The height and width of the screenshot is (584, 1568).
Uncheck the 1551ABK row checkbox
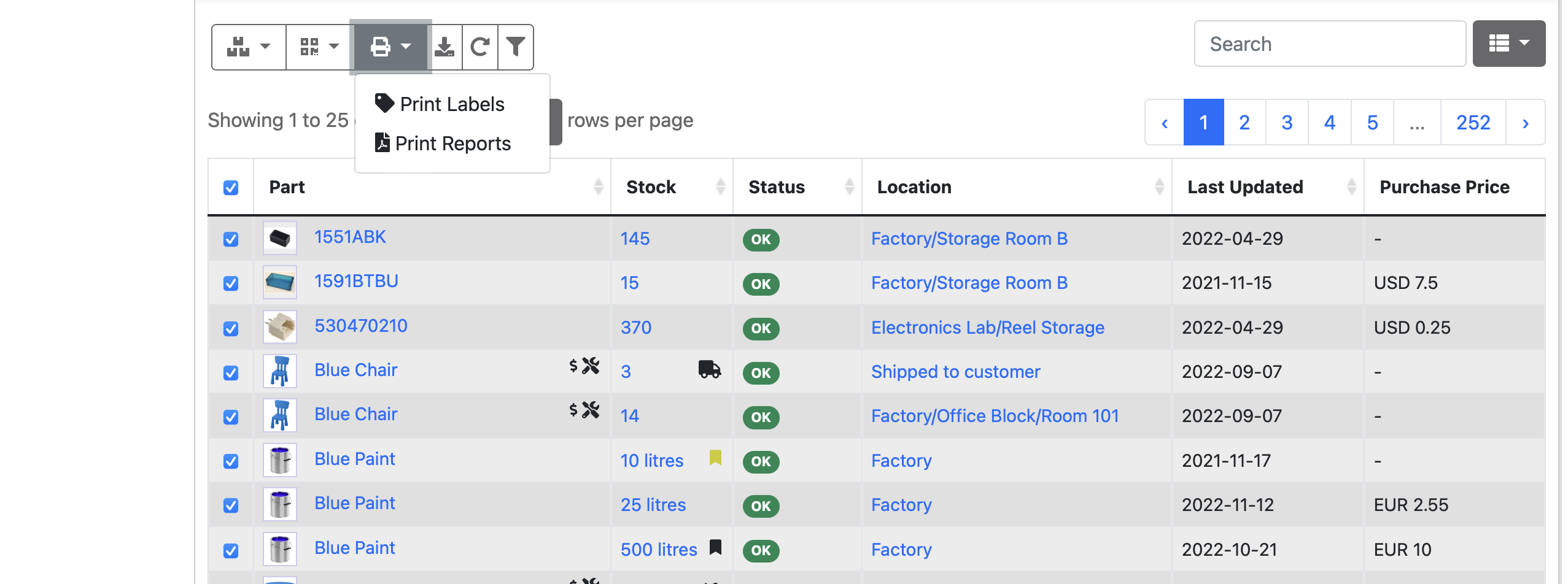click(231, 239)
